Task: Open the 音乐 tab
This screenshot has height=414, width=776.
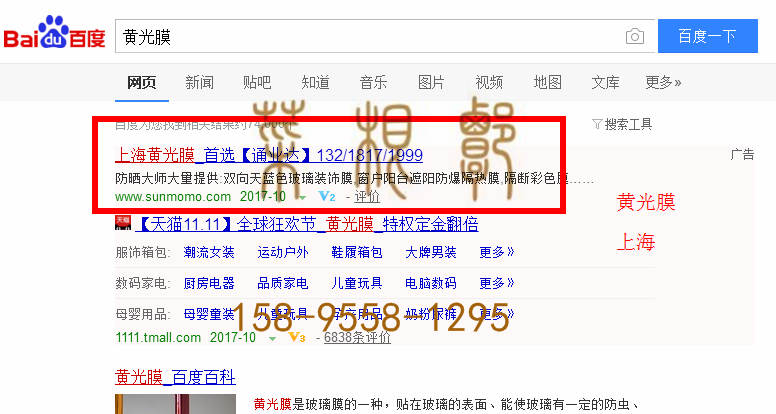Action: click(373, 82)
